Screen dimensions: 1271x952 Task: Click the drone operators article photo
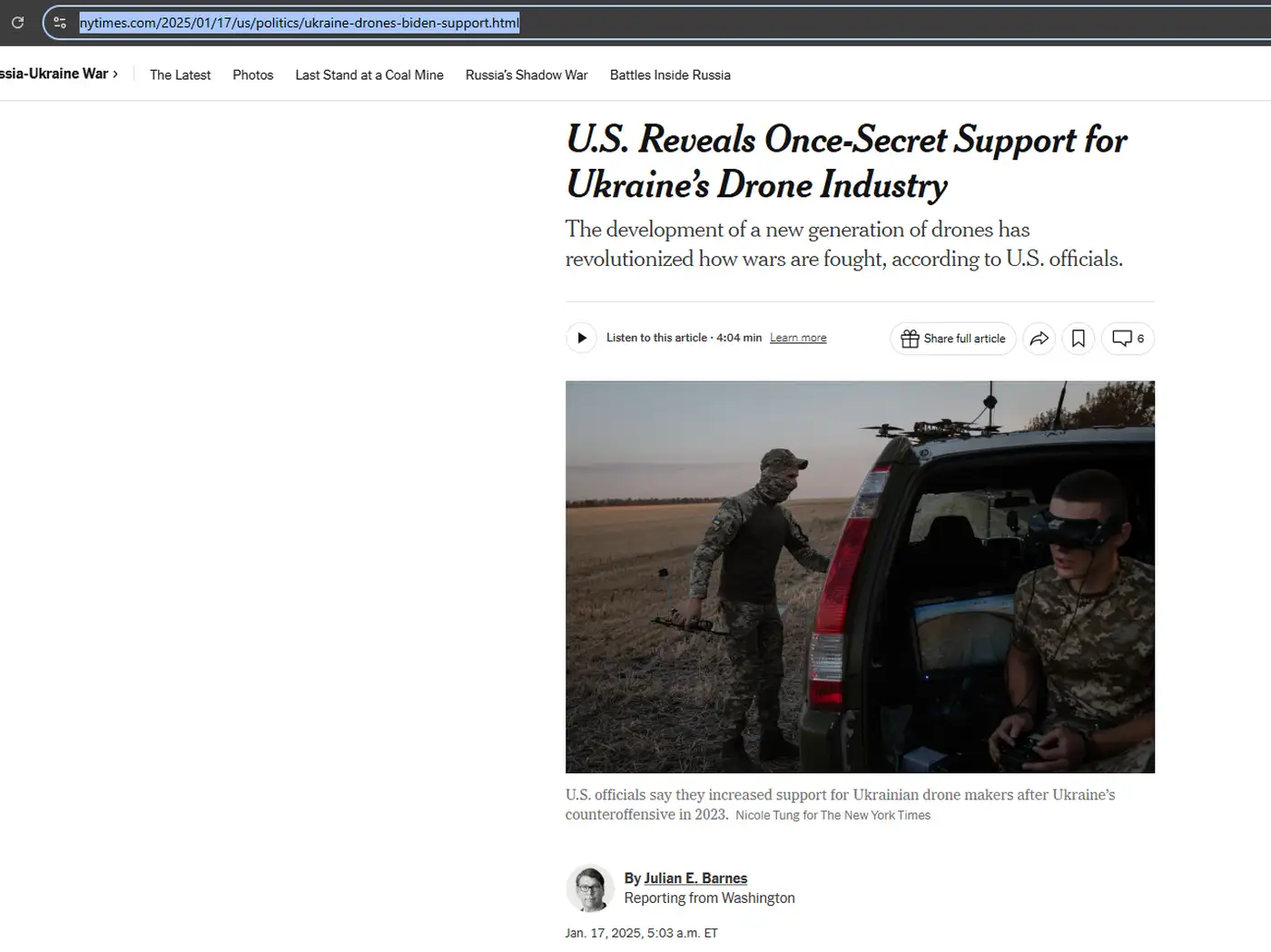pyautogui.click(x=859, y=576)
